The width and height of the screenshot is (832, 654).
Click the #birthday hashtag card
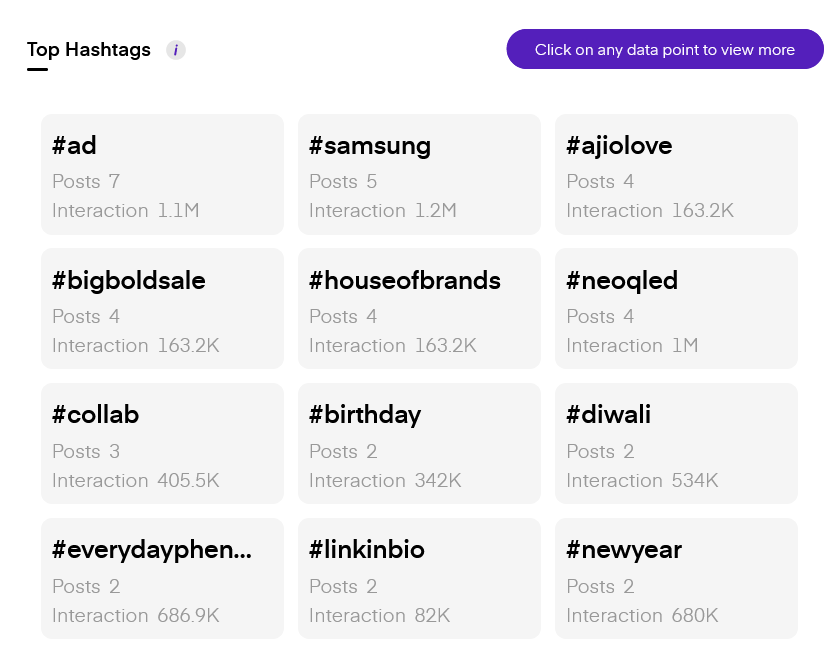pyautogui.click(x=419, y=444)
